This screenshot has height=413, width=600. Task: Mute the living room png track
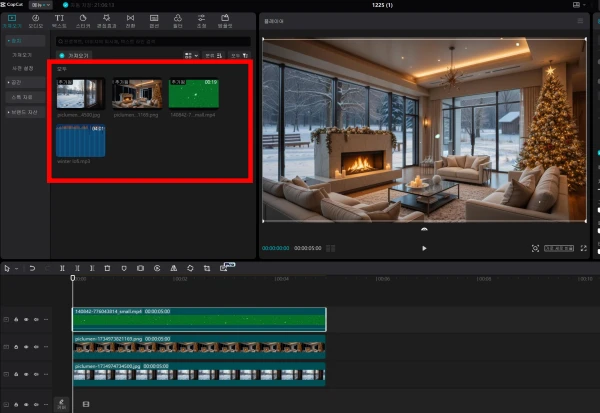(36, 347)
